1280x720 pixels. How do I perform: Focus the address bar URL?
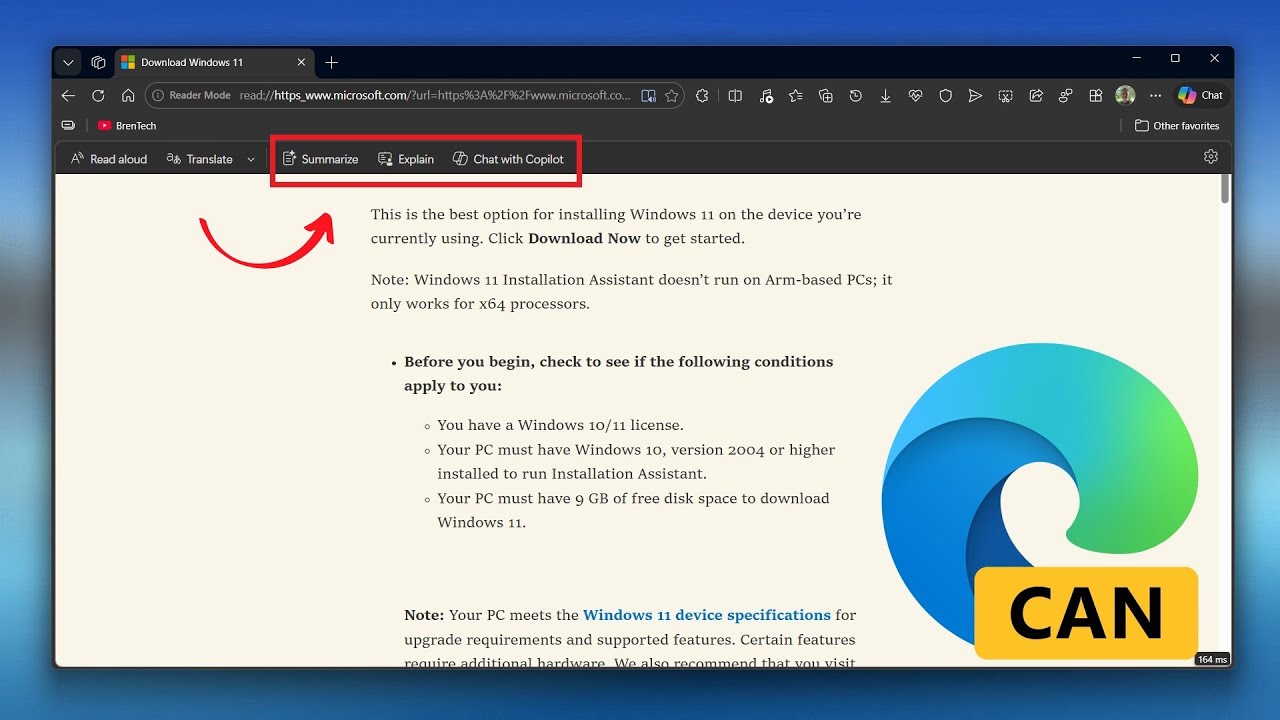click(435, 96)
